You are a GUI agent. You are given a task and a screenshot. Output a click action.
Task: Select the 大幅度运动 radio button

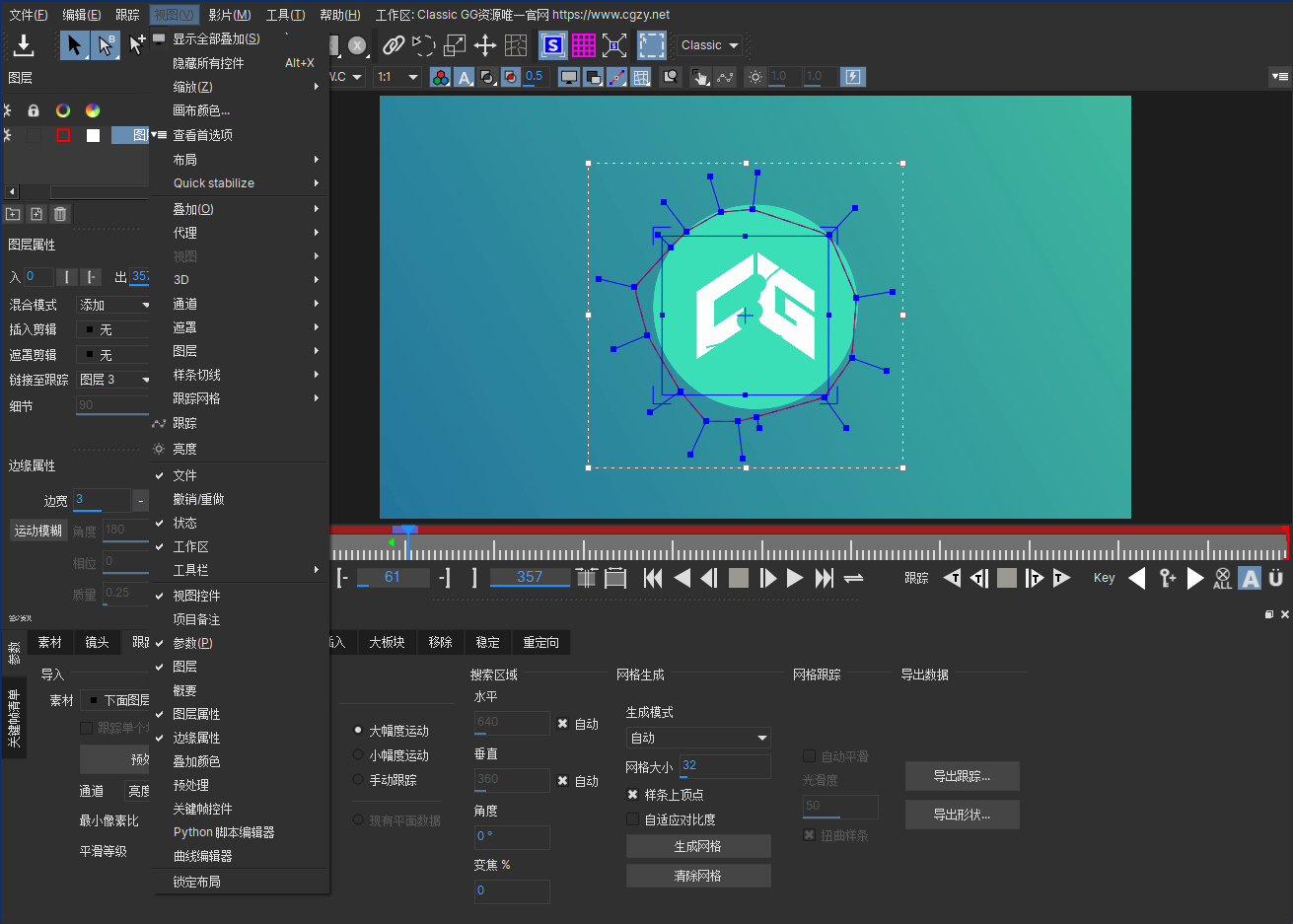(358, 731)
